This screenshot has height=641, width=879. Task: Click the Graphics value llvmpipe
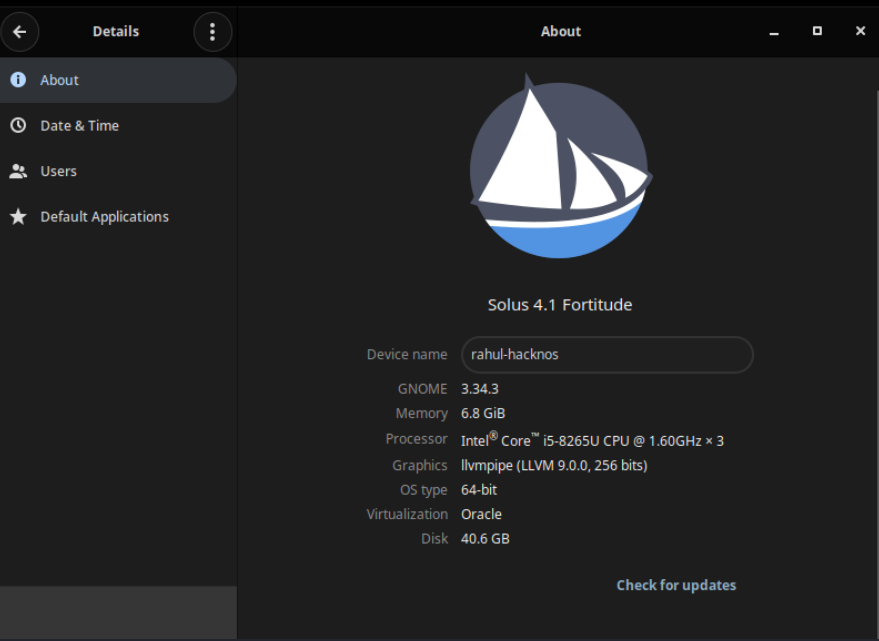pos(554,465)
